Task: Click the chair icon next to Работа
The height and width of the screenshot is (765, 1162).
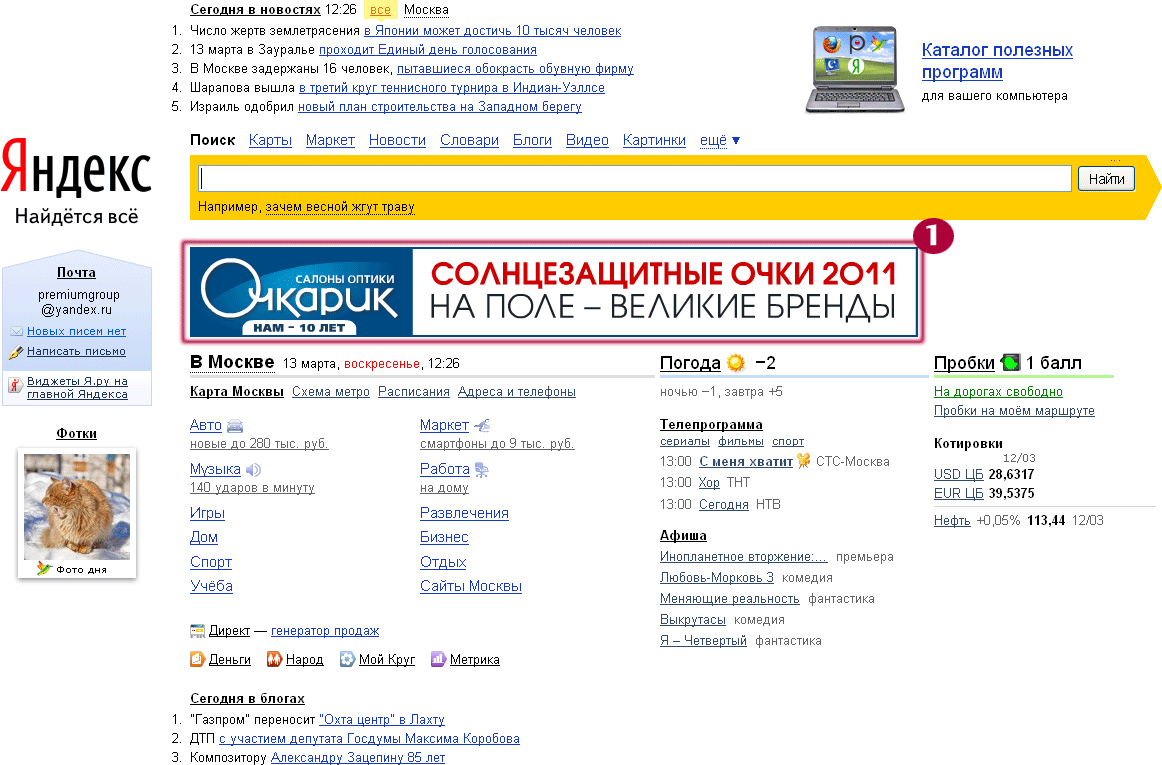Action: coord(482,469)
